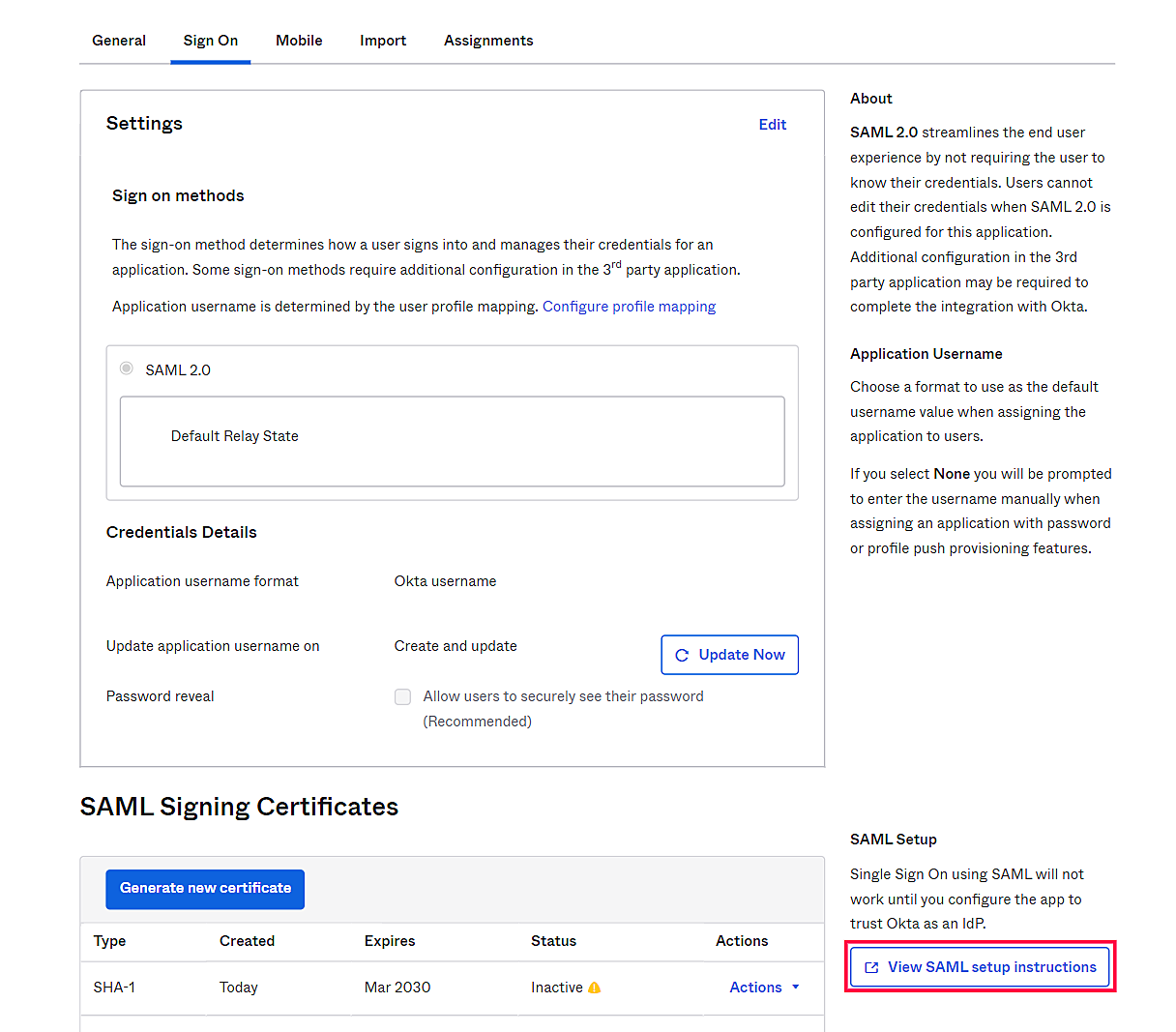Switch to the General tab
The width and height of the screenshot is (1176, 1032).
click(119, 41)
